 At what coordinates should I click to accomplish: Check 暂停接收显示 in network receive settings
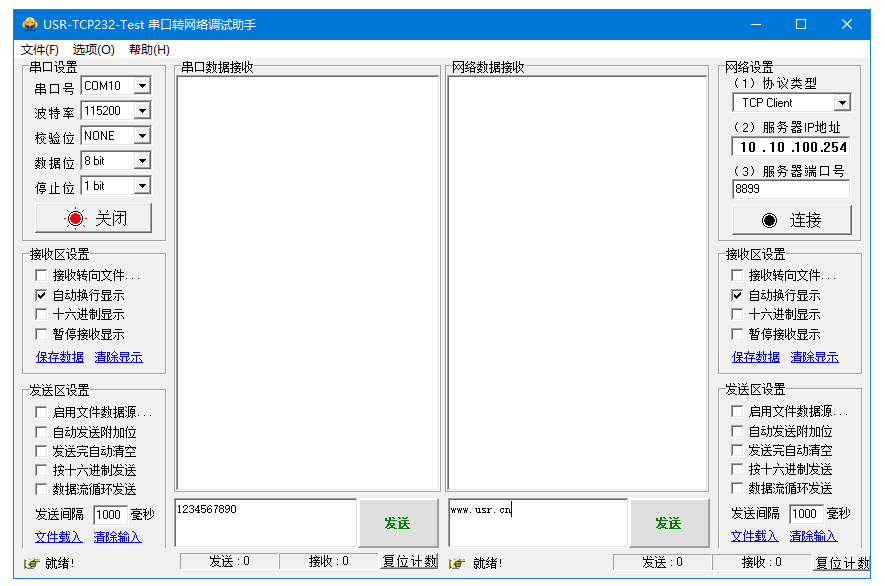pyautogui.click(x=738, y=335)
